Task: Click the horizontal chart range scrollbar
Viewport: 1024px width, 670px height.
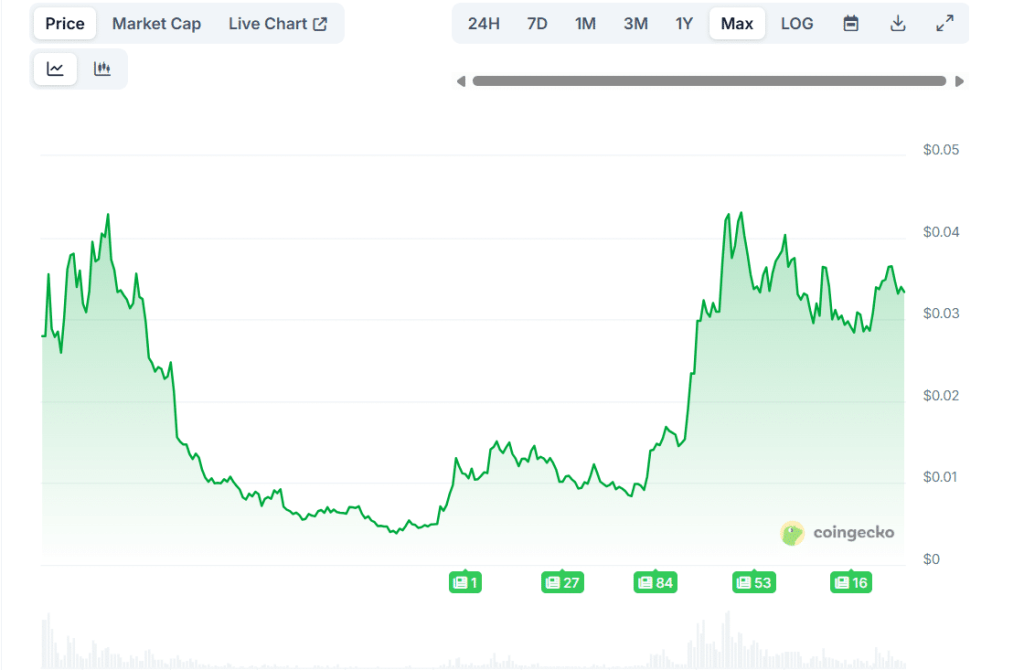Action: coord(709,81)
